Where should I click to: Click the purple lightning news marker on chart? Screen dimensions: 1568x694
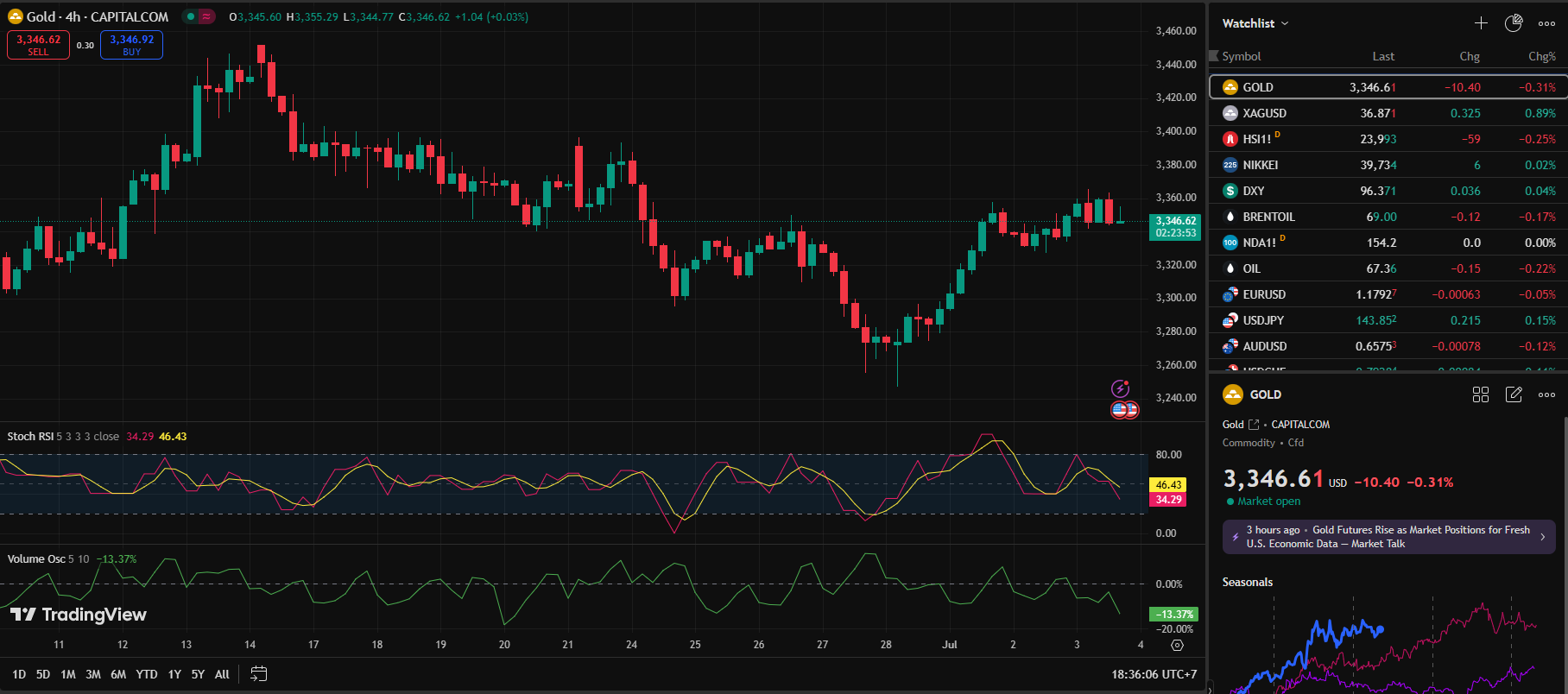coord(1120,388)
